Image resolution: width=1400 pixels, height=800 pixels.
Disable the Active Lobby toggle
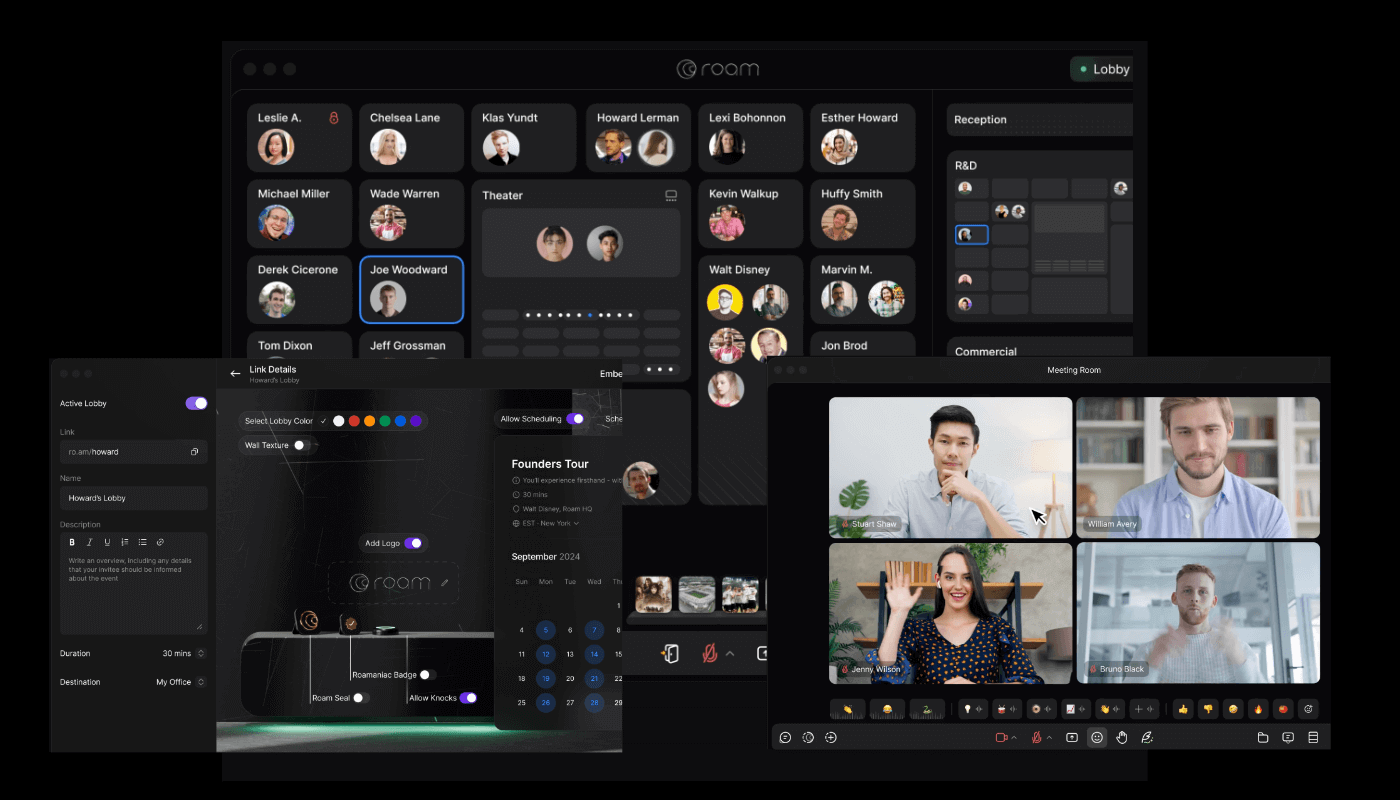196,403
